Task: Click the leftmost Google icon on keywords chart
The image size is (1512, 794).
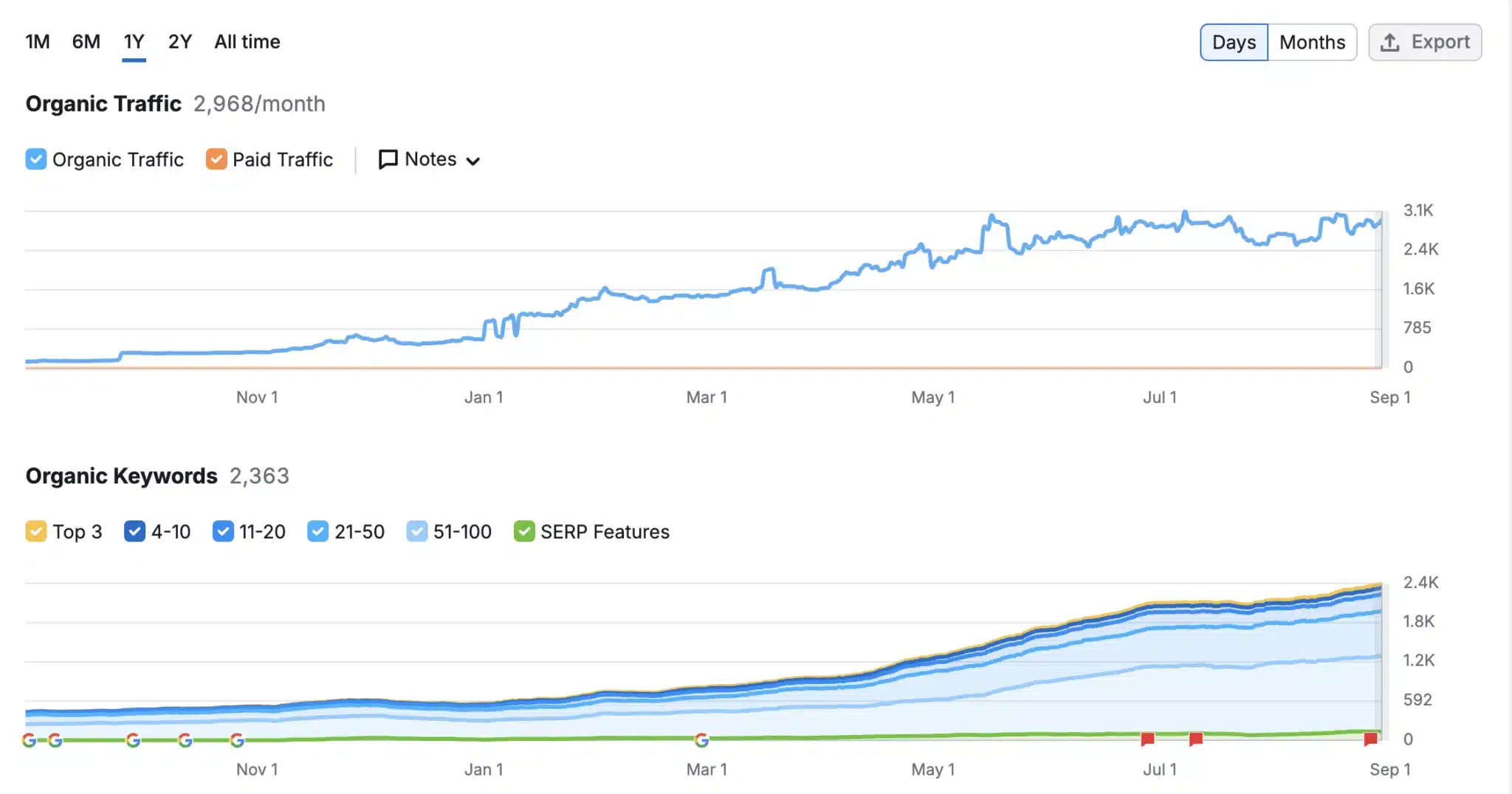Action: coord(30,739)
